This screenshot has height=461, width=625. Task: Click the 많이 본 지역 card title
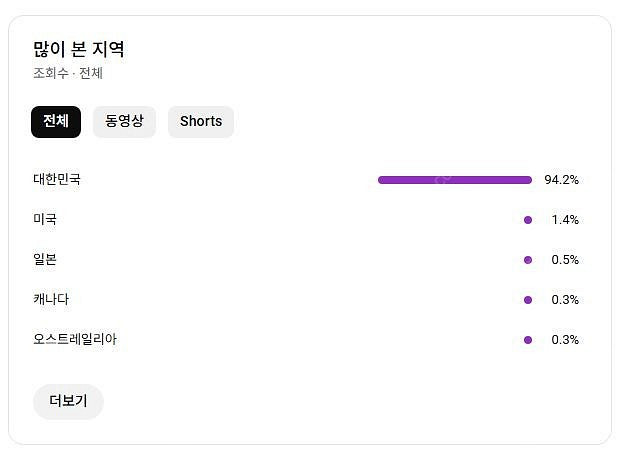coord(79,49)
